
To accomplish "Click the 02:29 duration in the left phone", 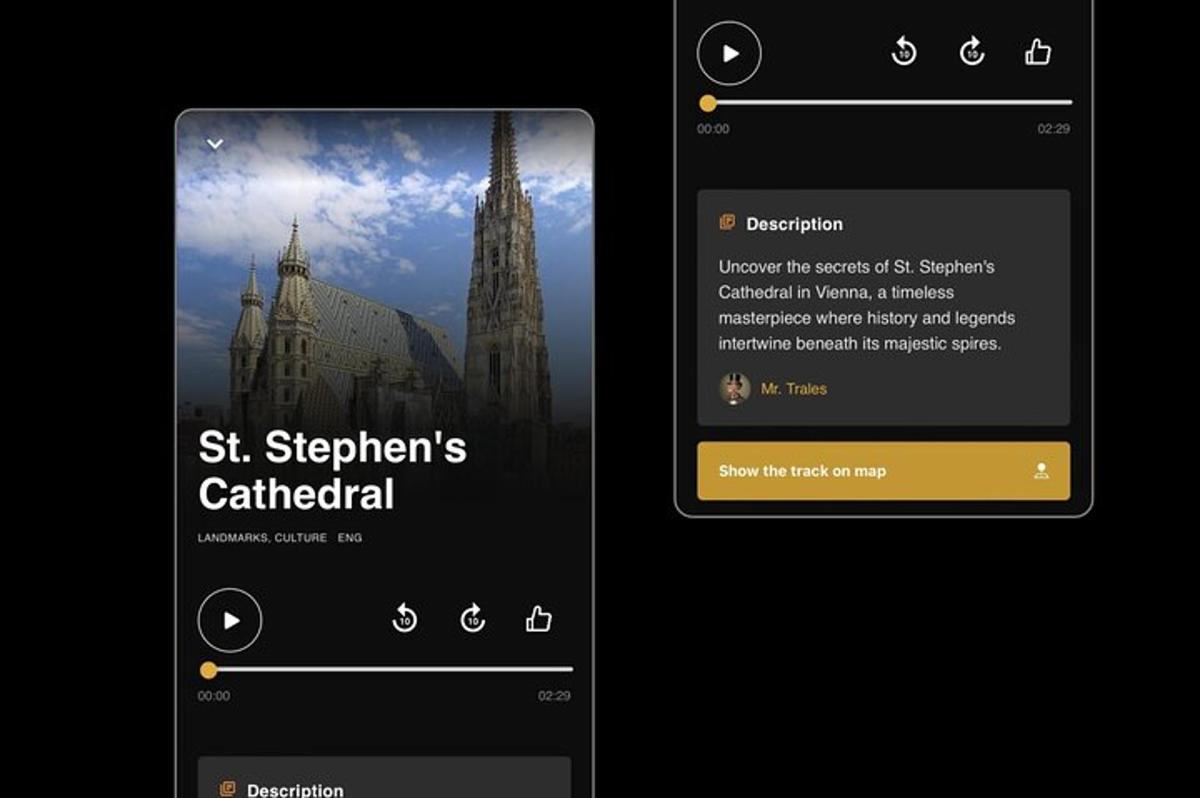I will click(554, 696).
